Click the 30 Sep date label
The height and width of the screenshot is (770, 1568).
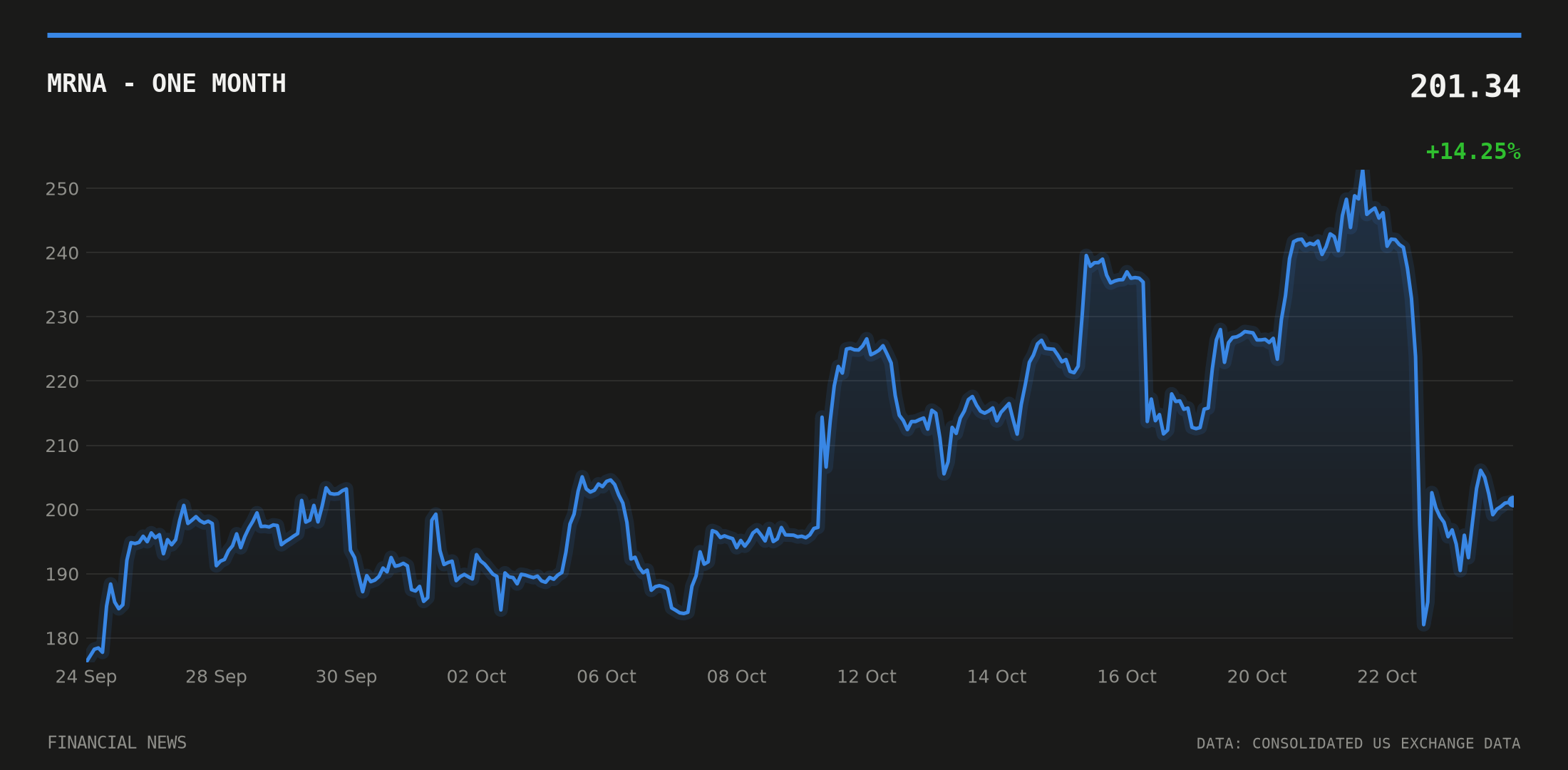pos(346,677)
